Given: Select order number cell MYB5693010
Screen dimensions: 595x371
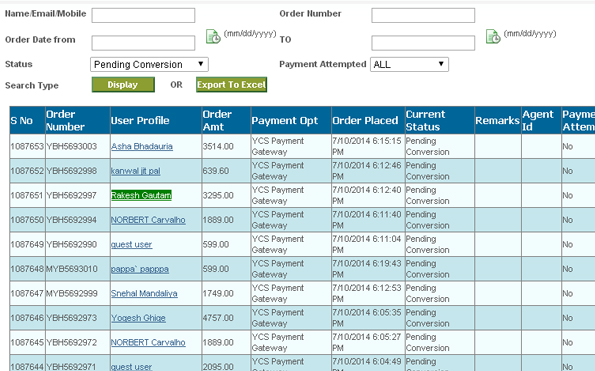Looking at the screenshot, I should (78, 269).
